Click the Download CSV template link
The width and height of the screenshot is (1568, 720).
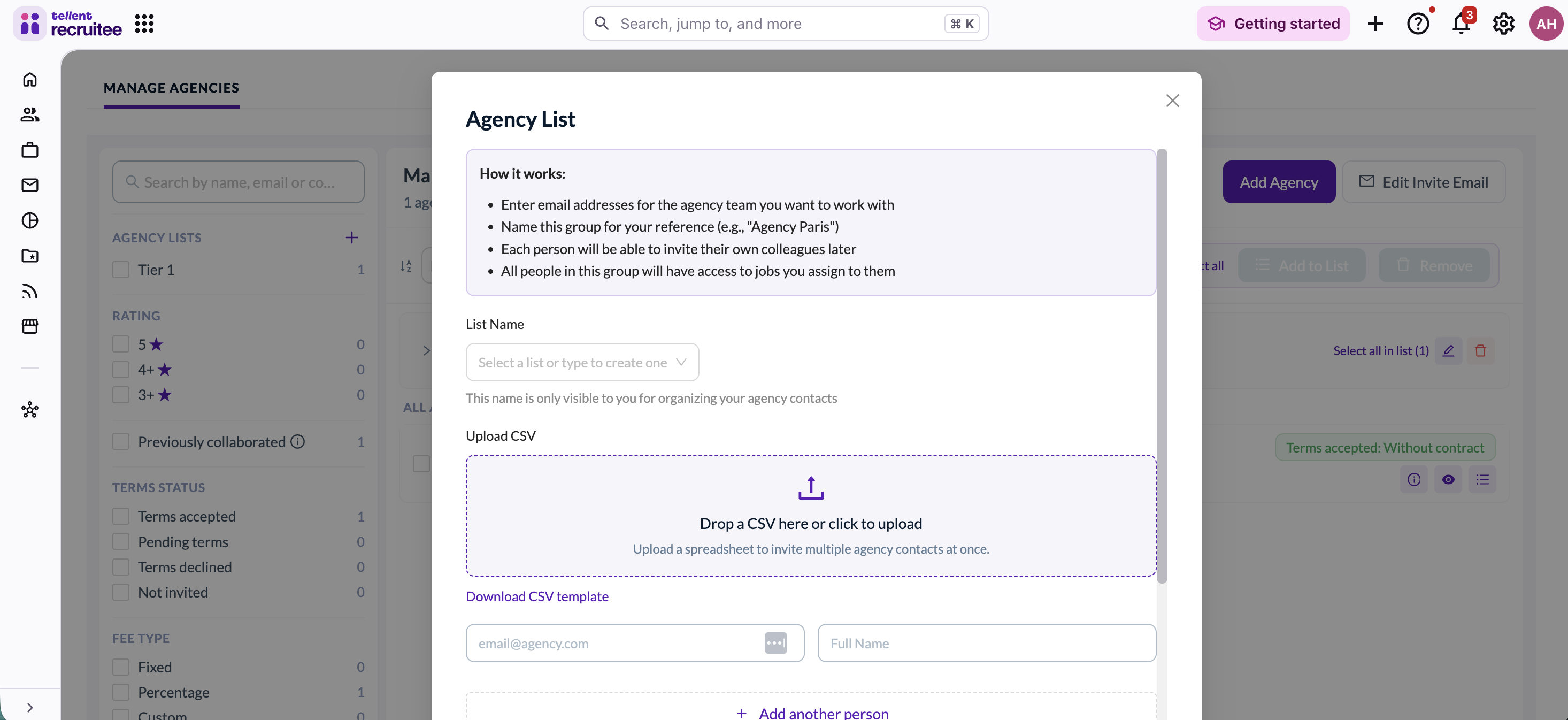tap(537, 596)
